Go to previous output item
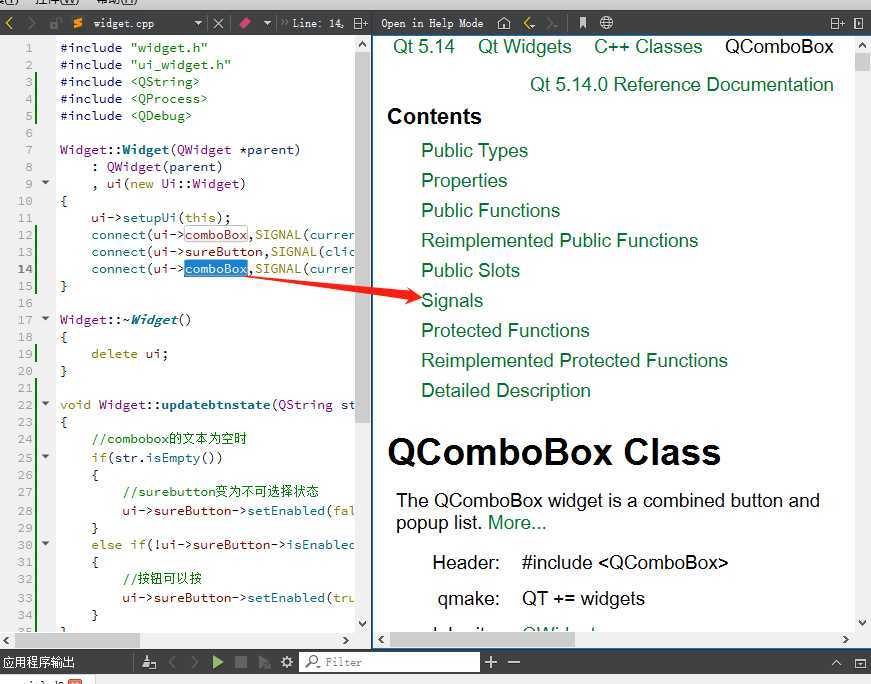Viewport: 871px width, 684px height. pos(173,662)
